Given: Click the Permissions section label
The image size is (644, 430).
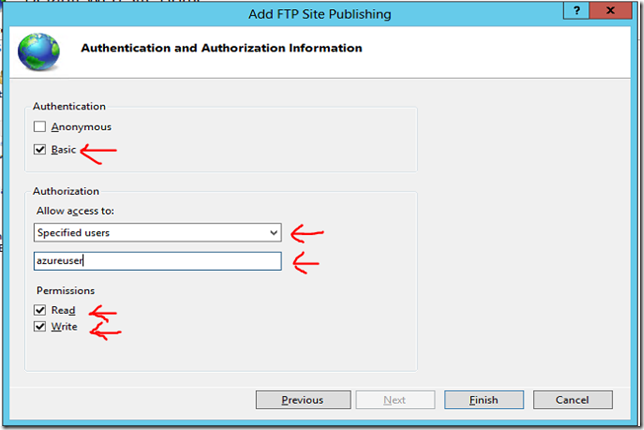Looking at the screenshot, I should tap(66, 290).
